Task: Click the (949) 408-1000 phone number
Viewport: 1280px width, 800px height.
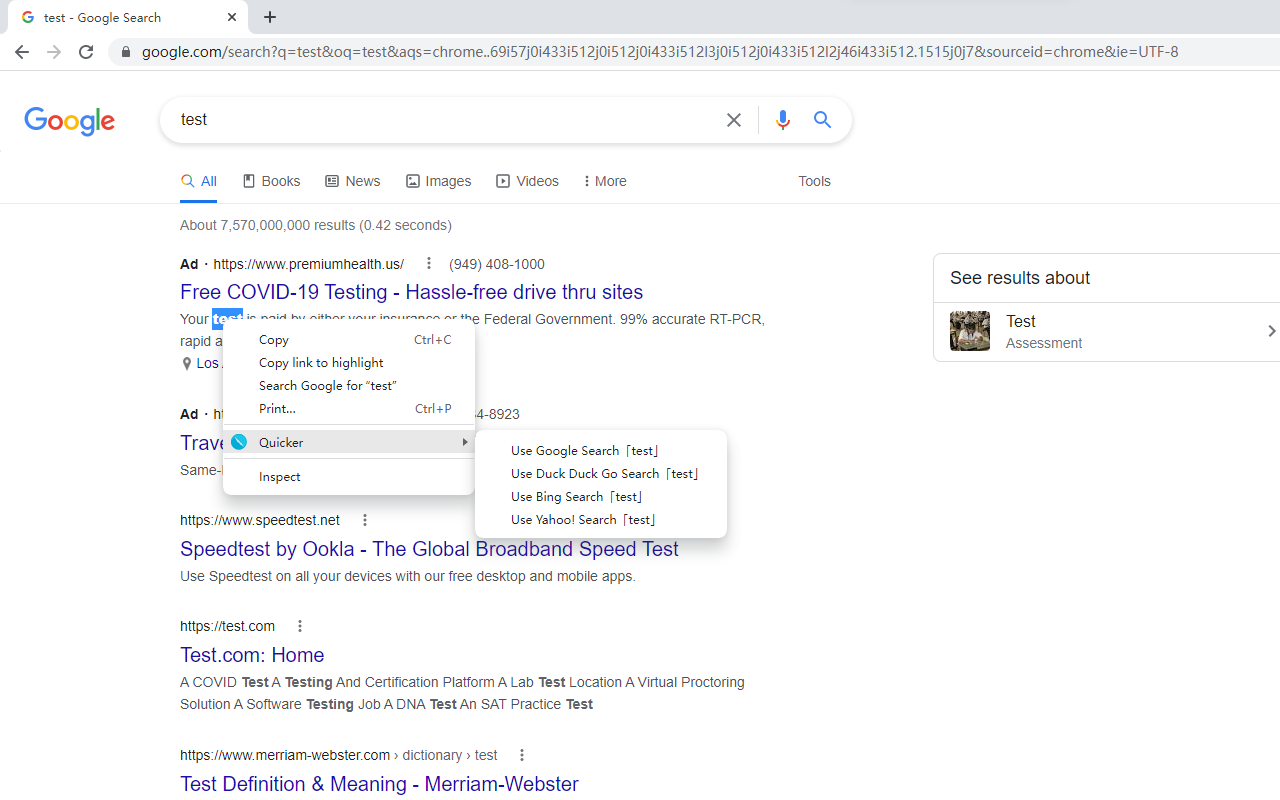Action: click(x=497, y=264)
